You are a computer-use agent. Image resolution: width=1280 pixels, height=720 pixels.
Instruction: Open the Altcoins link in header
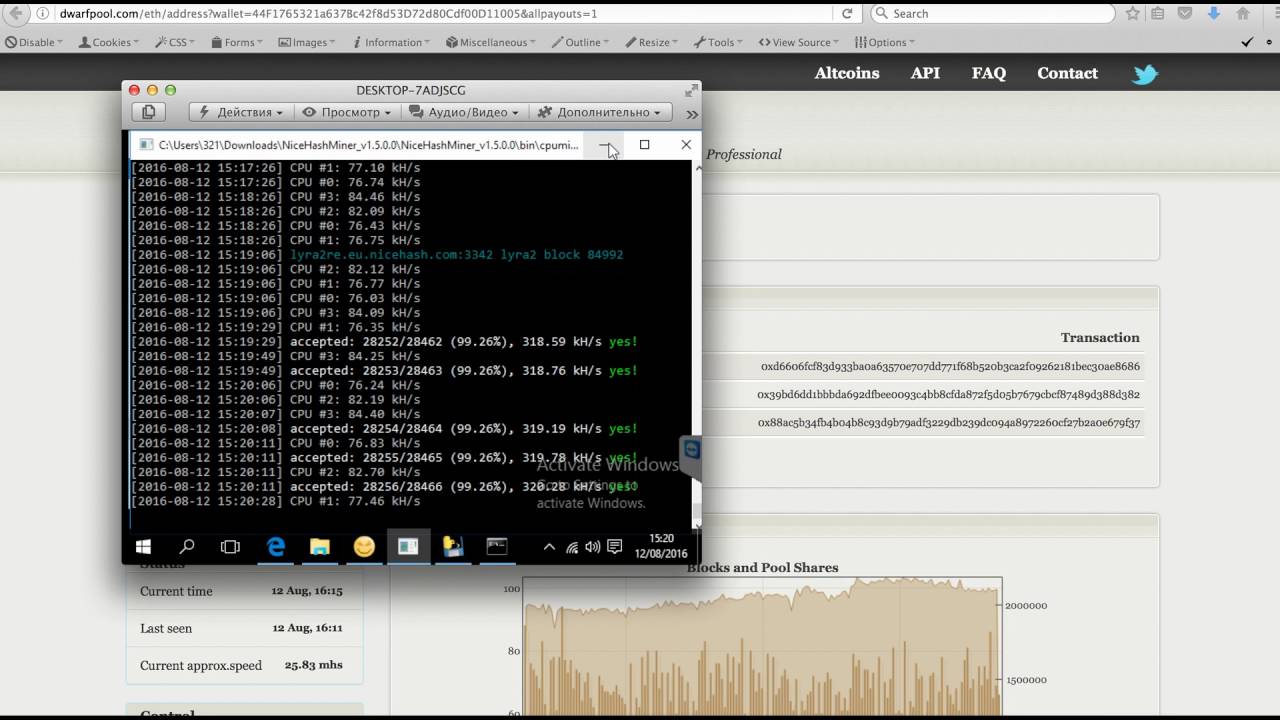[x=846, y=73]
